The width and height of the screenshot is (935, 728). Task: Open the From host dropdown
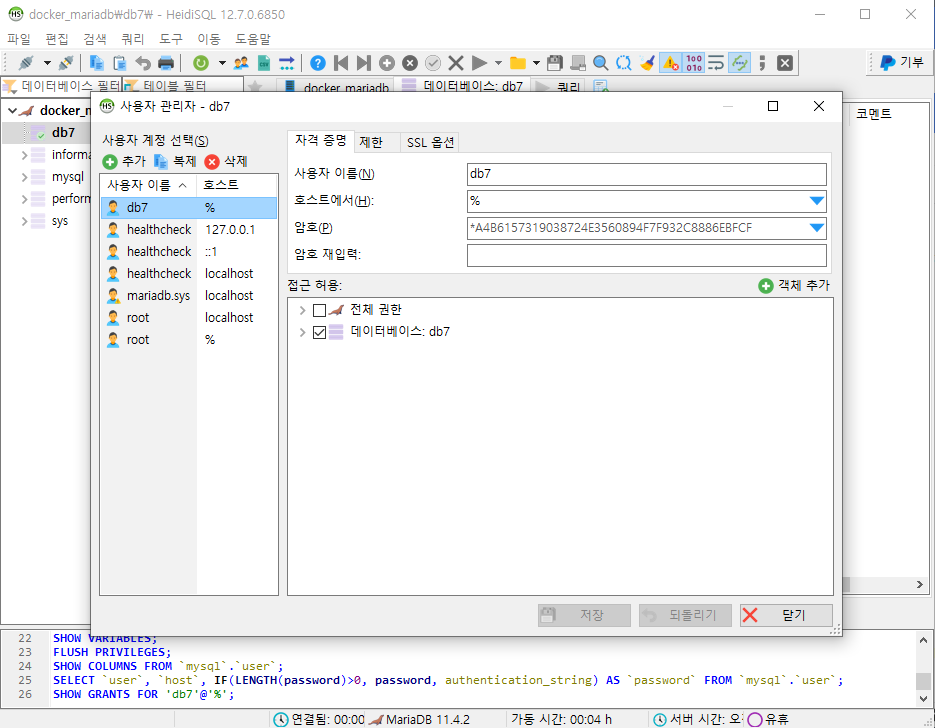[816, 201]
